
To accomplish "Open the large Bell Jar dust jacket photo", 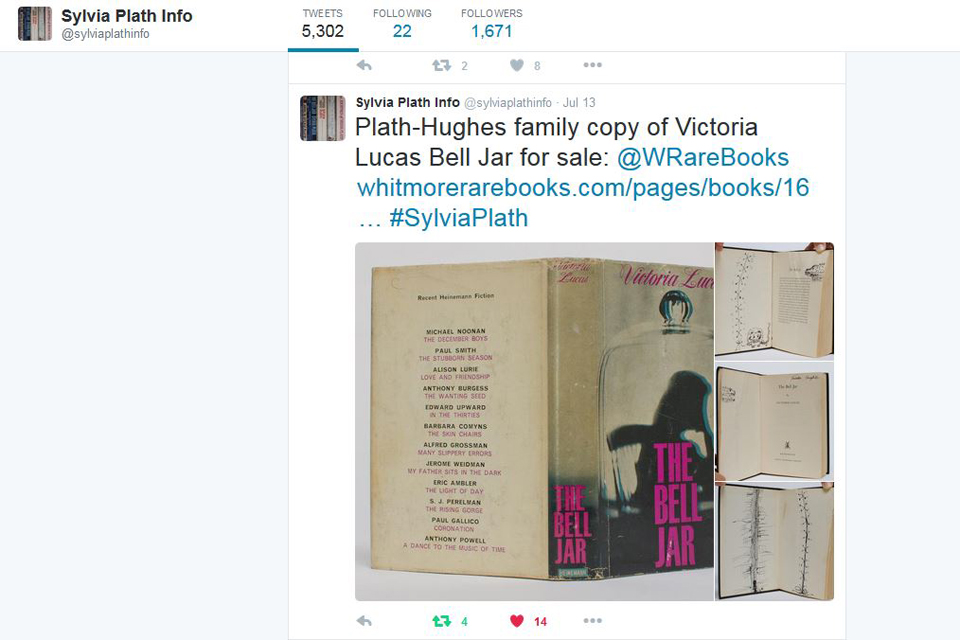I will (534, 421).
